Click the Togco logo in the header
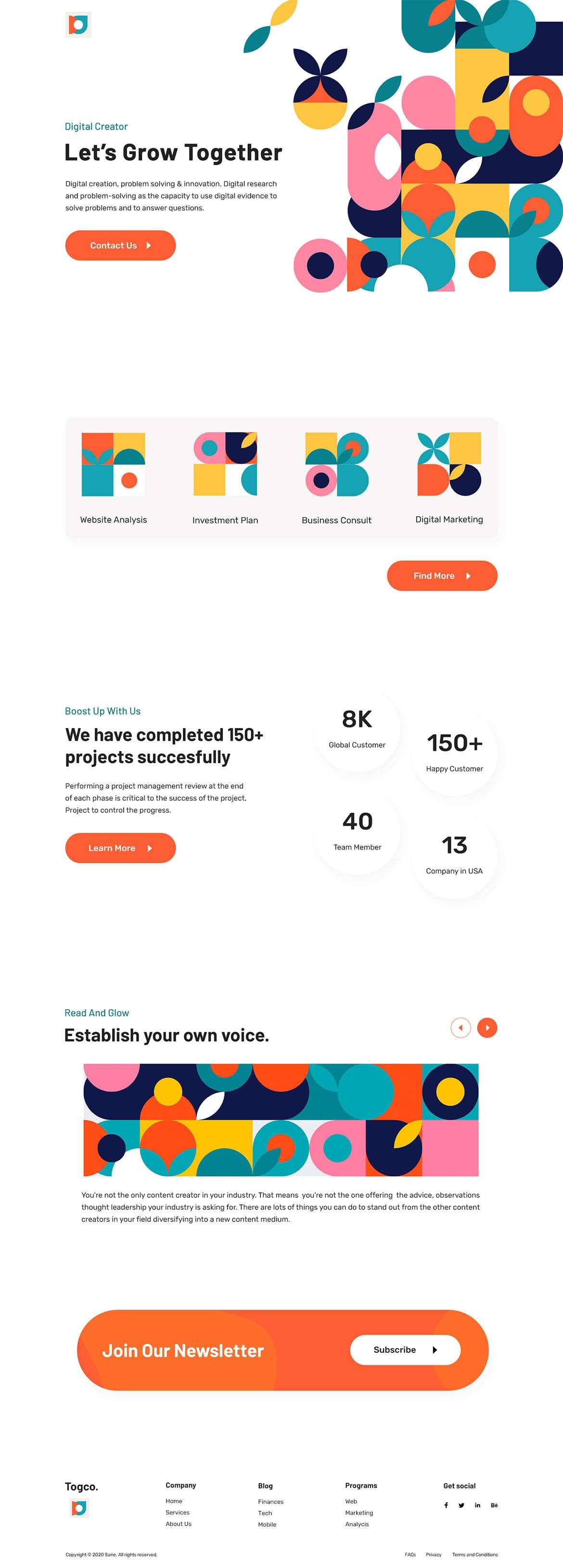The width and height of the screenshot is (563, 1568). click(x=78, y=25)
